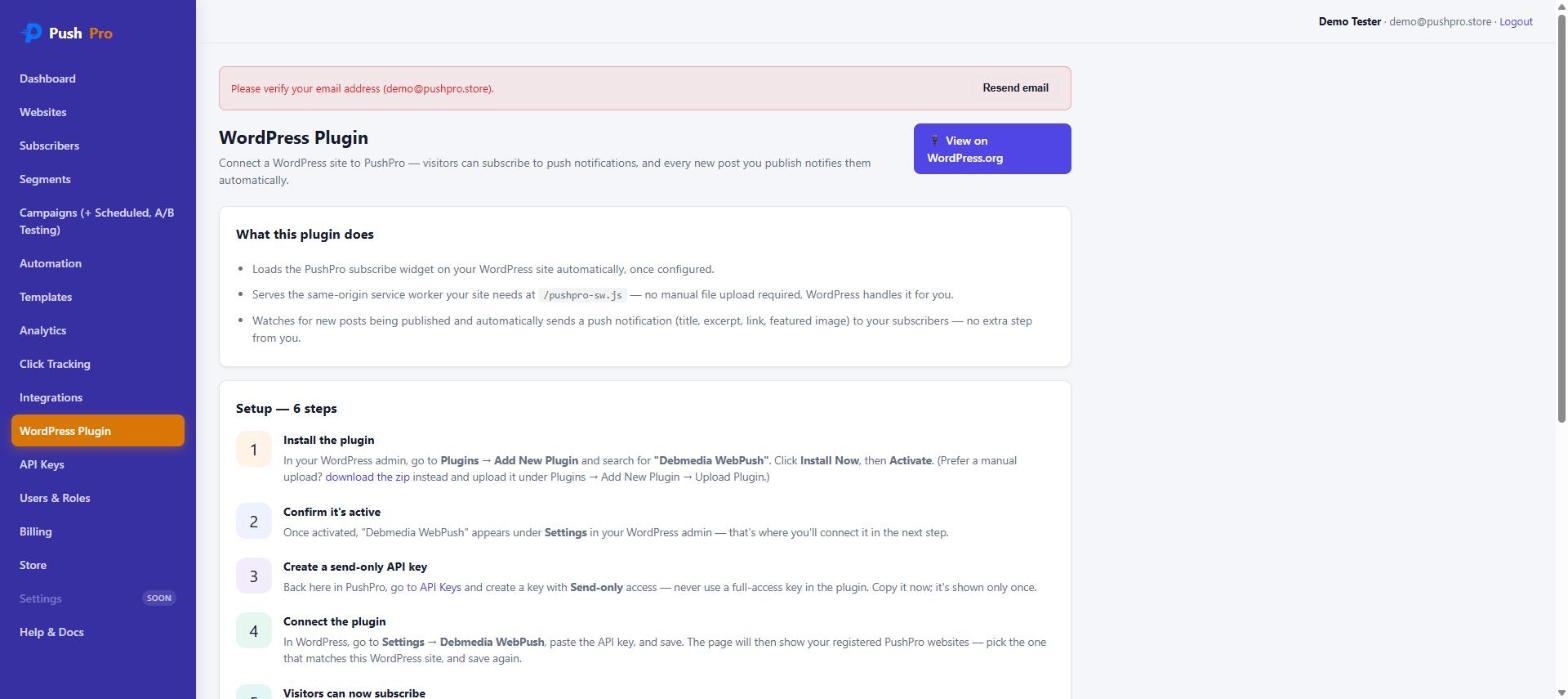Click 'Create a send-only API key' title
Viewport: 1568px width, 699px height.
pos(355,567)
